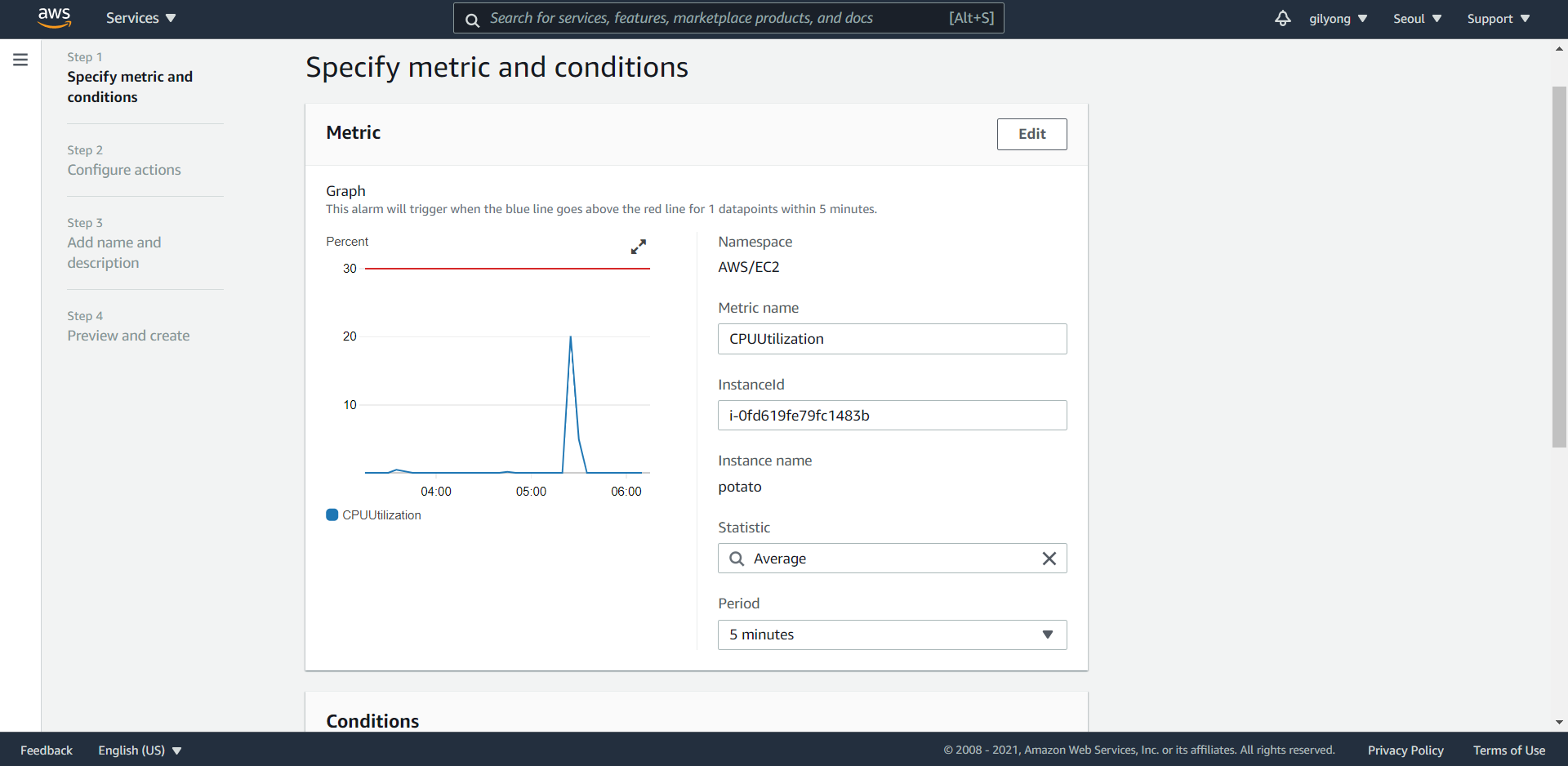The height and width of the screenshot is (766, 1568).
Task: Toggle the hamburger navigation menu
Action: 20,60
